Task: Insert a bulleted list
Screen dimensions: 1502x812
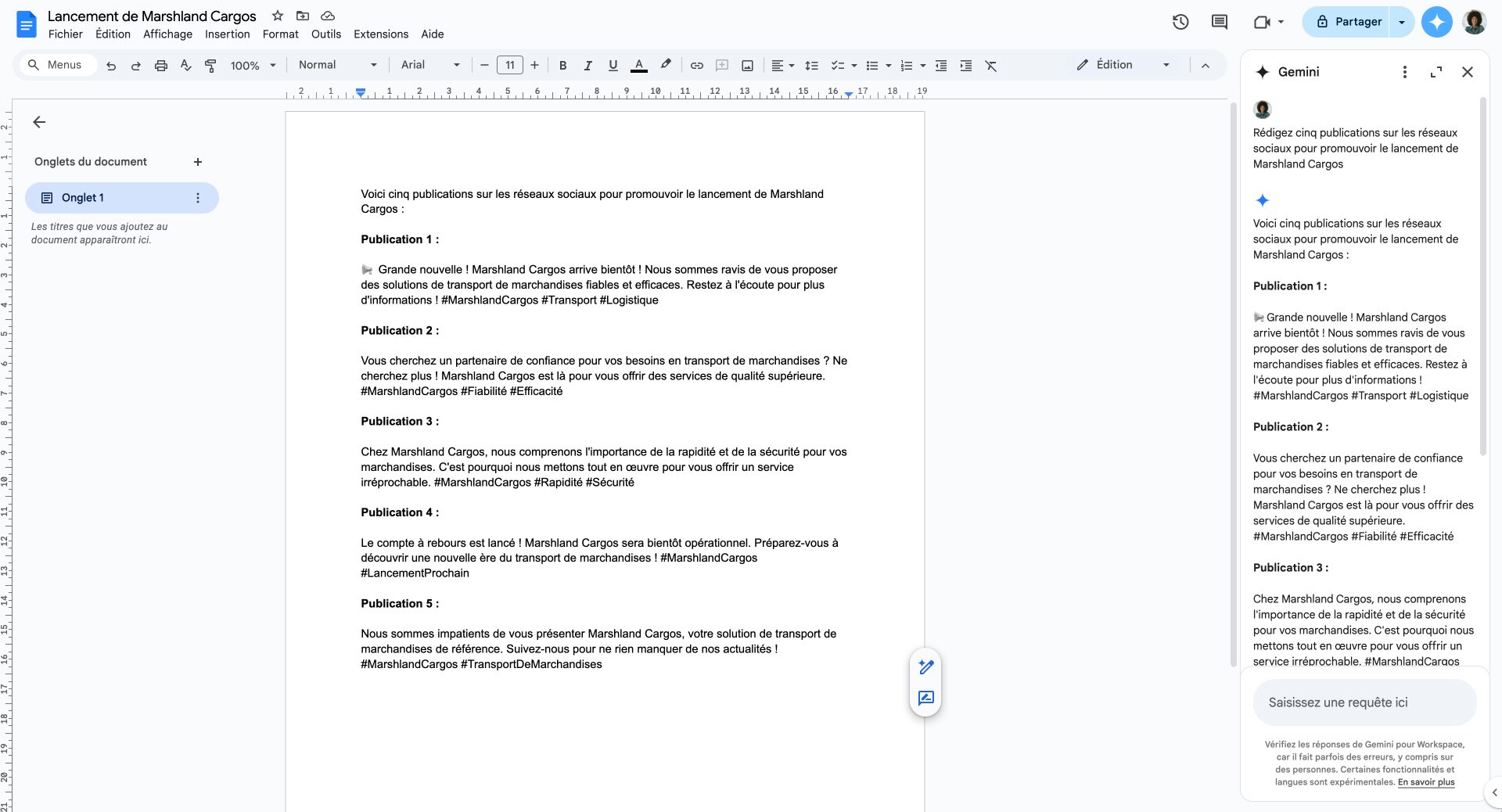Action: coord(872,66)
